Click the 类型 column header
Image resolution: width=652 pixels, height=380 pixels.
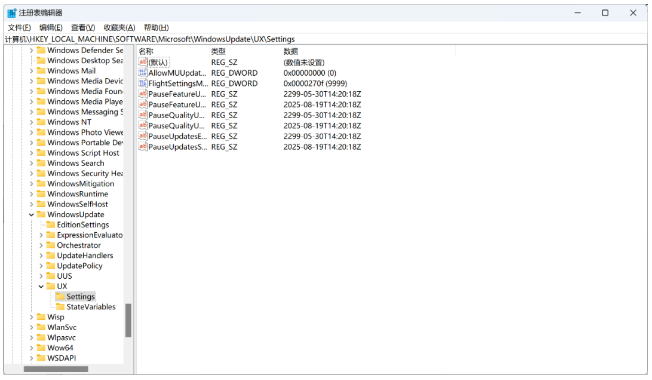pos(218,52)
